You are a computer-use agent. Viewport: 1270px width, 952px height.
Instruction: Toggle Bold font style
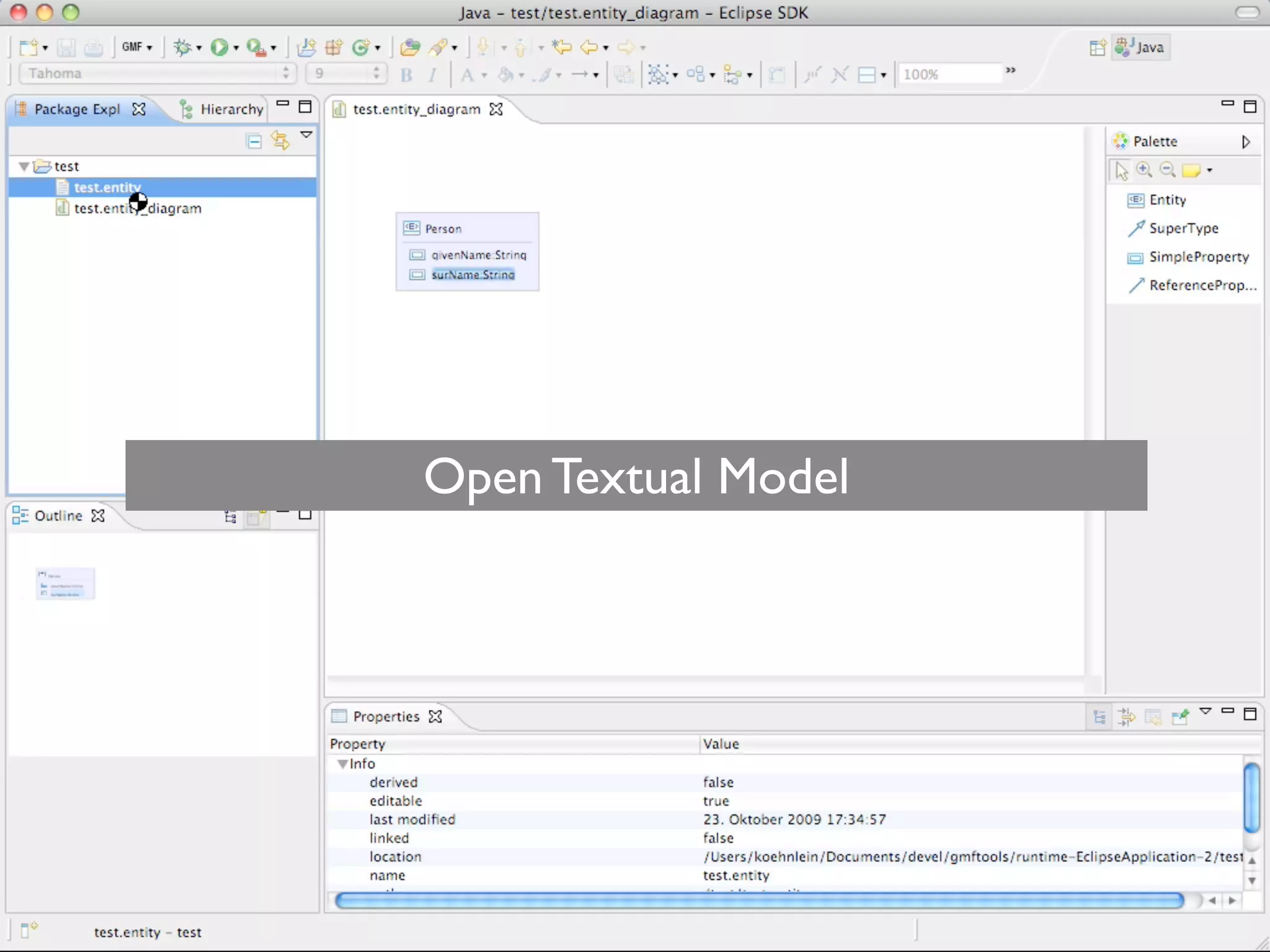(406, 75)
